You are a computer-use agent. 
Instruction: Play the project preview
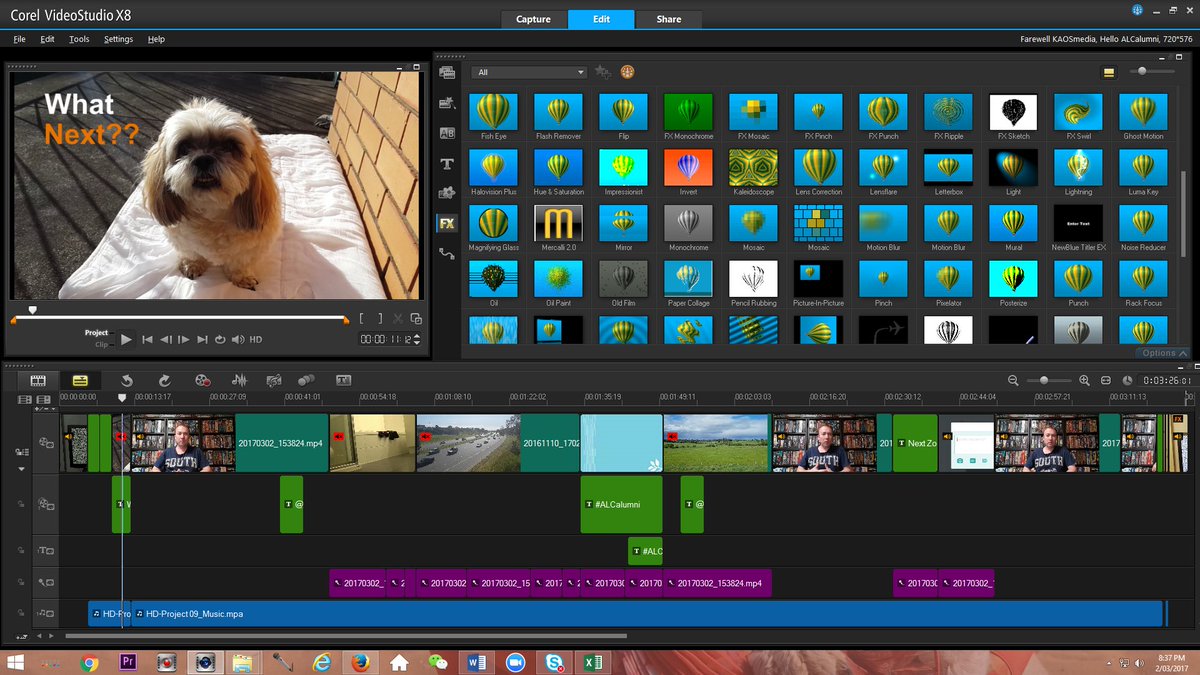(126, 340)
